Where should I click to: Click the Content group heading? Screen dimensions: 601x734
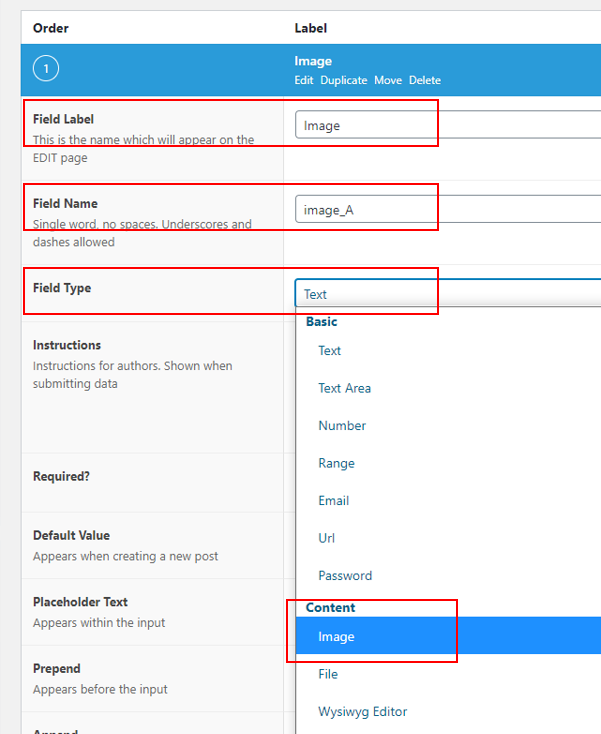click(x=330, y=608)
